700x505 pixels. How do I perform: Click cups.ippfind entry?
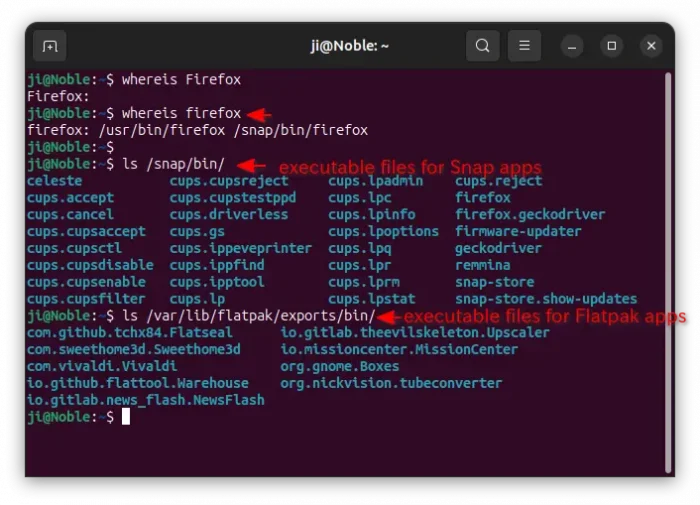coord(217,265)
